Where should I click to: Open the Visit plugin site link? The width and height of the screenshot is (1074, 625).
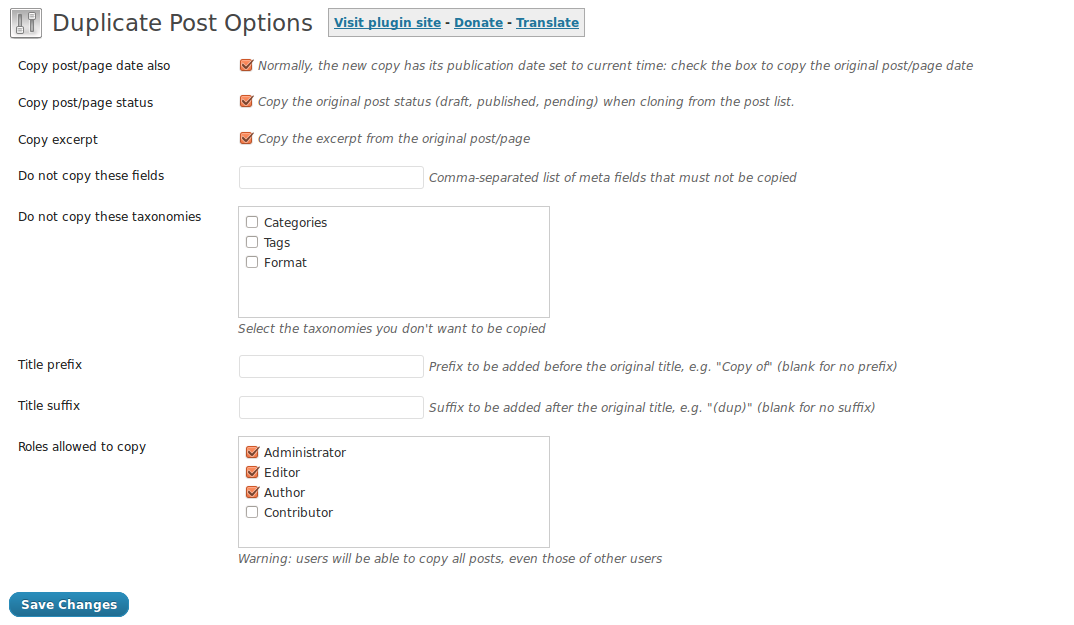click(x=388, y=23)
